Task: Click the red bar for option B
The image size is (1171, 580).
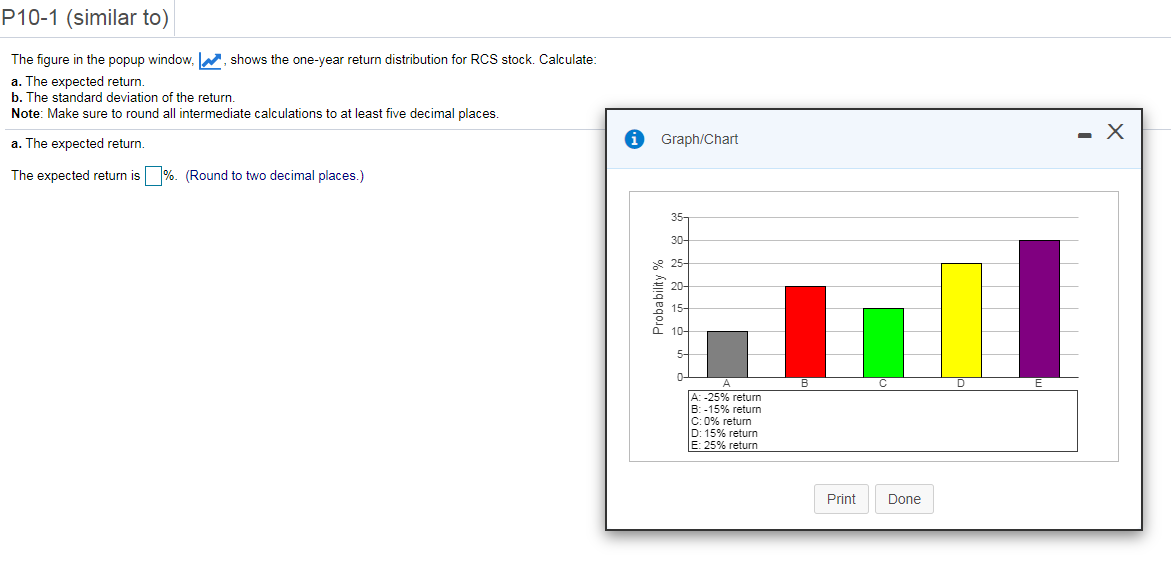Action: pyautogui.click(x=805, y=330)
